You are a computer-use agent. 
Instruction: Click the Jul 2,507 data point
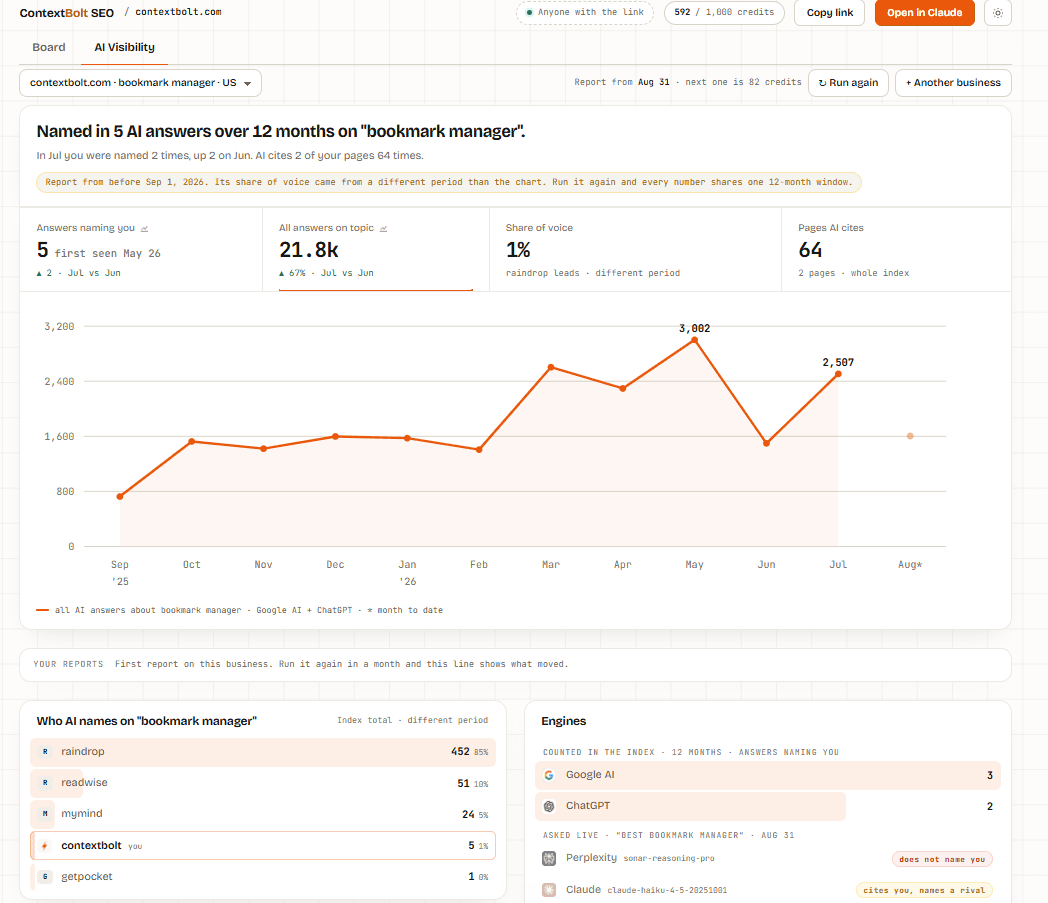838,374
